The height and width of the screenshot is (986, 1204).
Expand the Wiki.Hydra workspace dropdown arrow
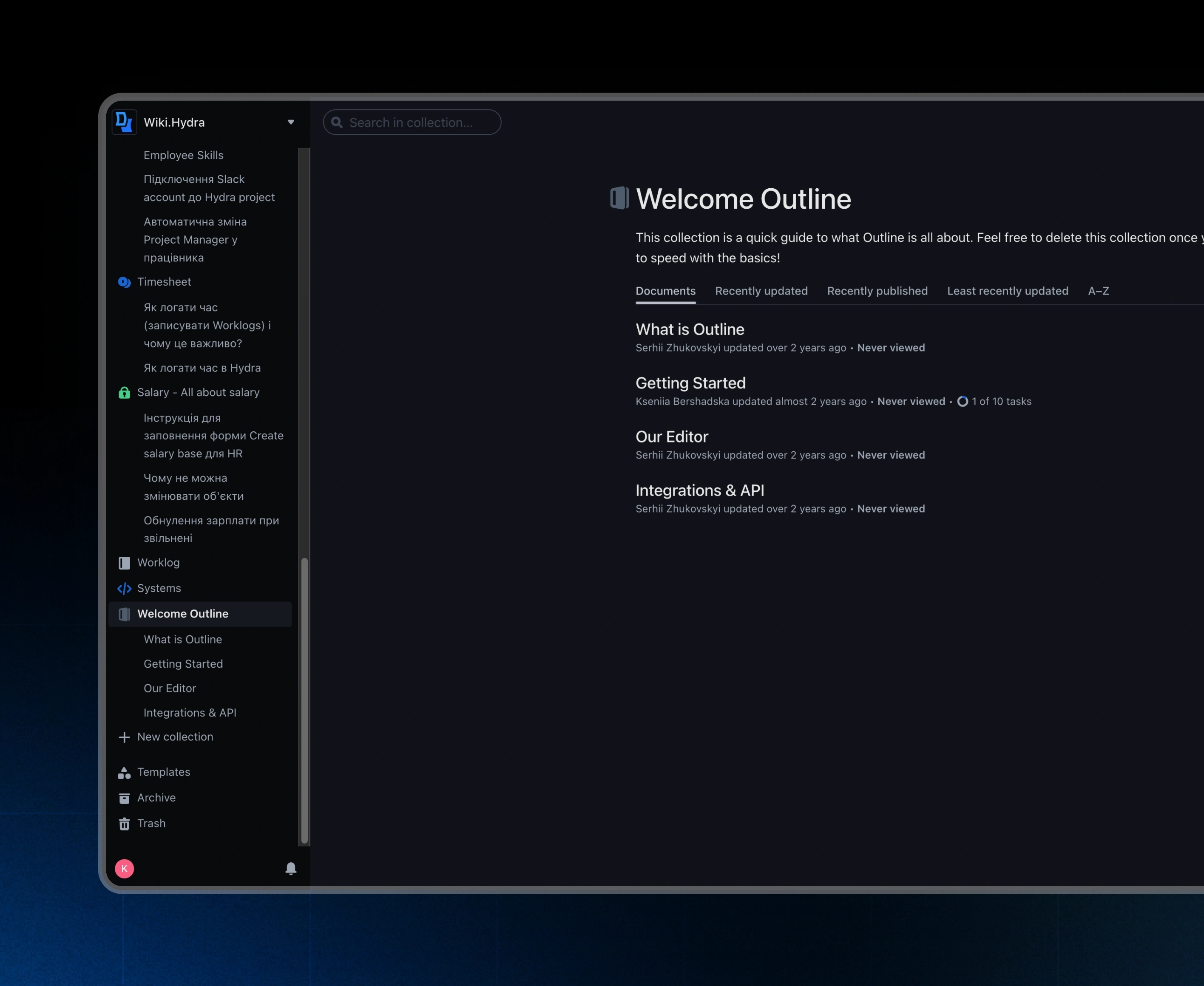pos(290,122)
